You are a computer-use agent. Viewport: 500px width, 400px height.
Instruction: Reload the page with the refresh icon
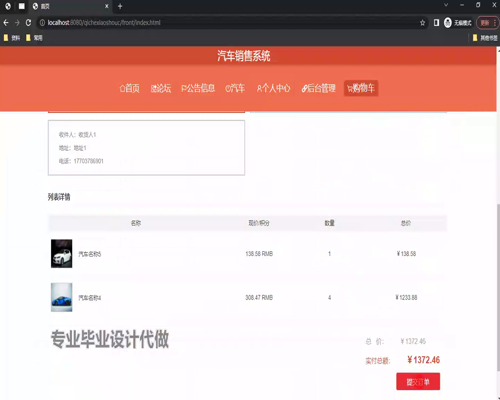[28, 23]
